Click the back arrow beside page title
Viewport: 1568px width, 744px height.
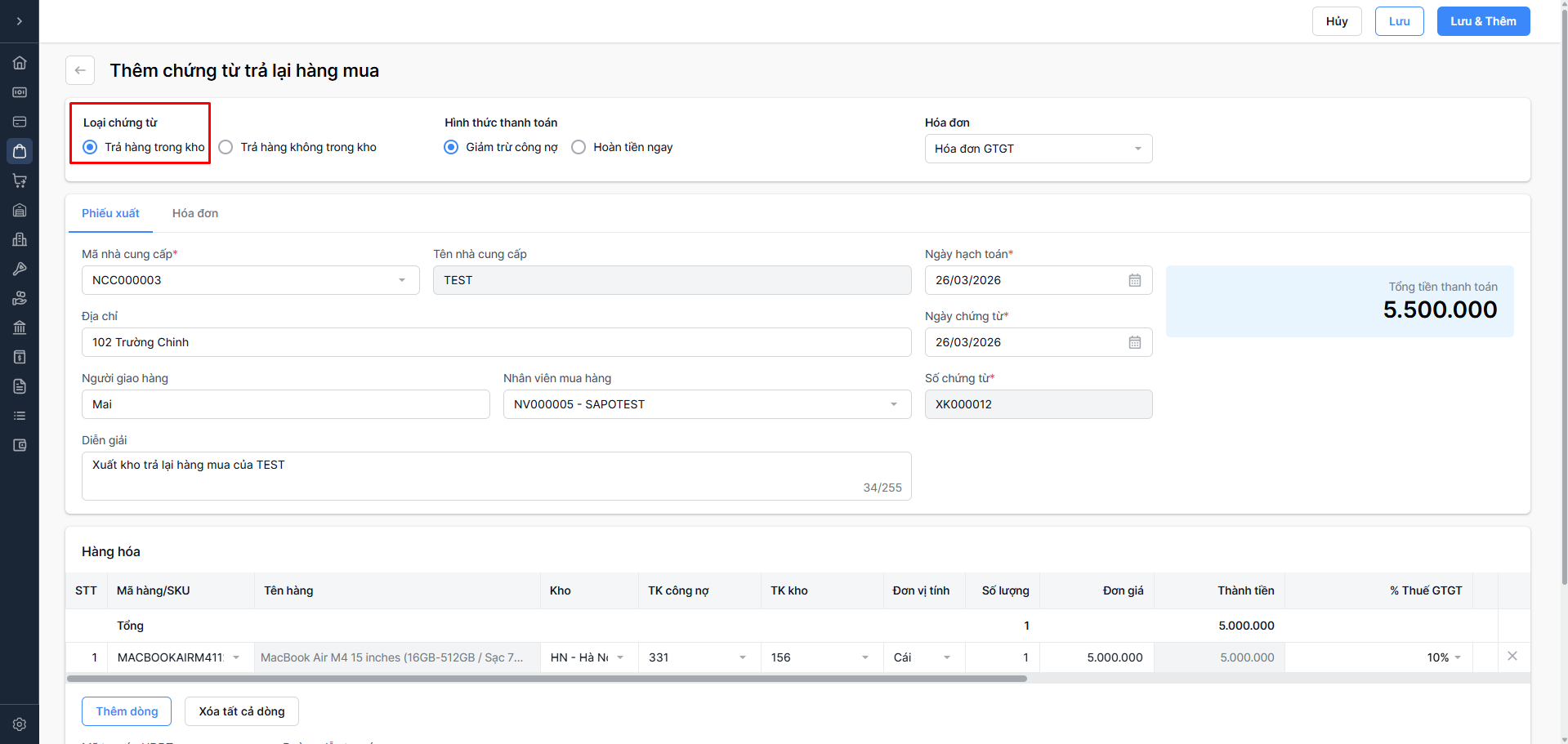pos(80,70)
